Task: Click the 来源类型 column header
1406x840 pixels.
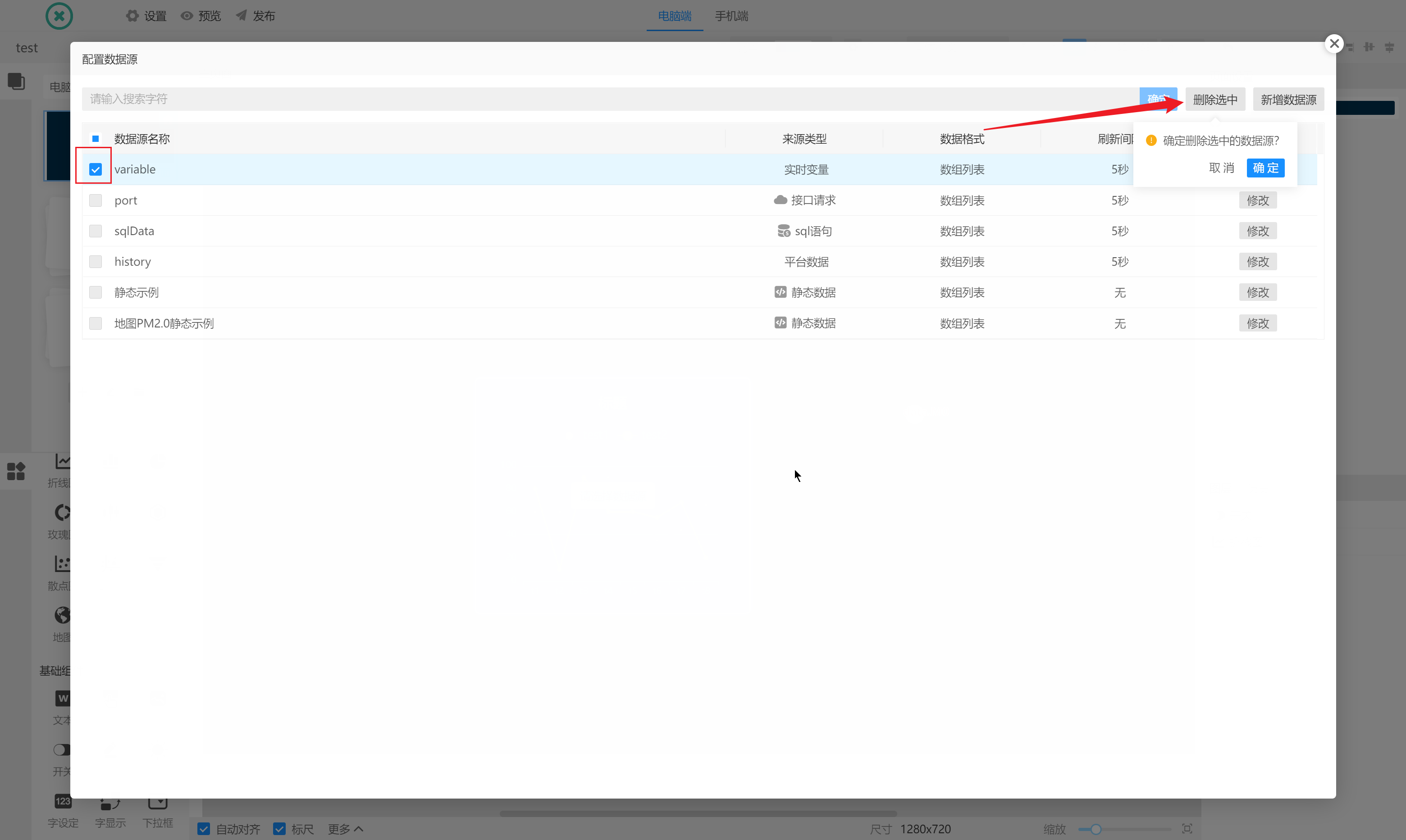Action: point(804,139)
